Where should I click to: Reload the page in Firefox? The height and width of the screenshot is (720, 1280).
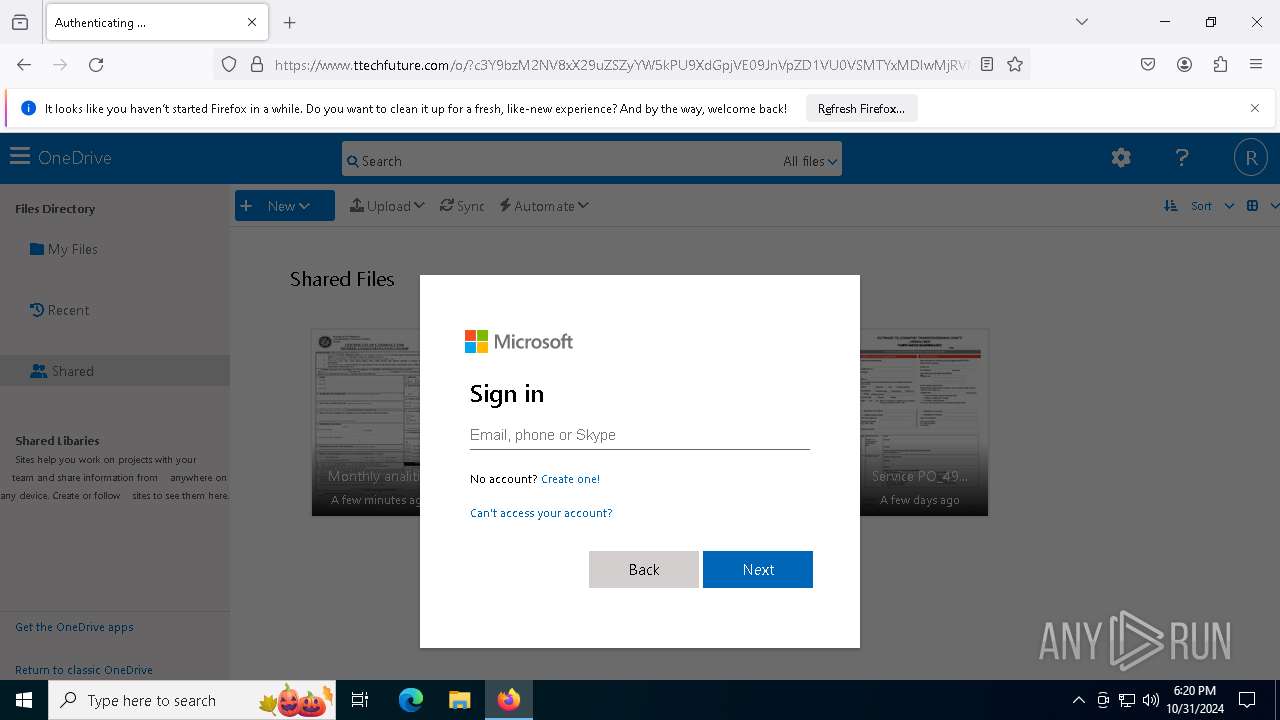96,64
